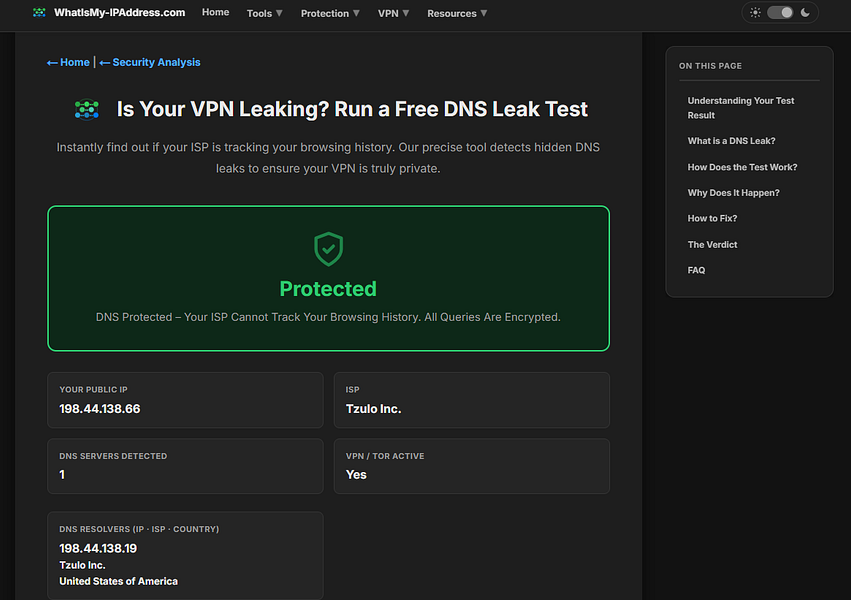Click the green shield checkmark icon
The width and height of the screenshot is (851, 600).
pos(328,249)
